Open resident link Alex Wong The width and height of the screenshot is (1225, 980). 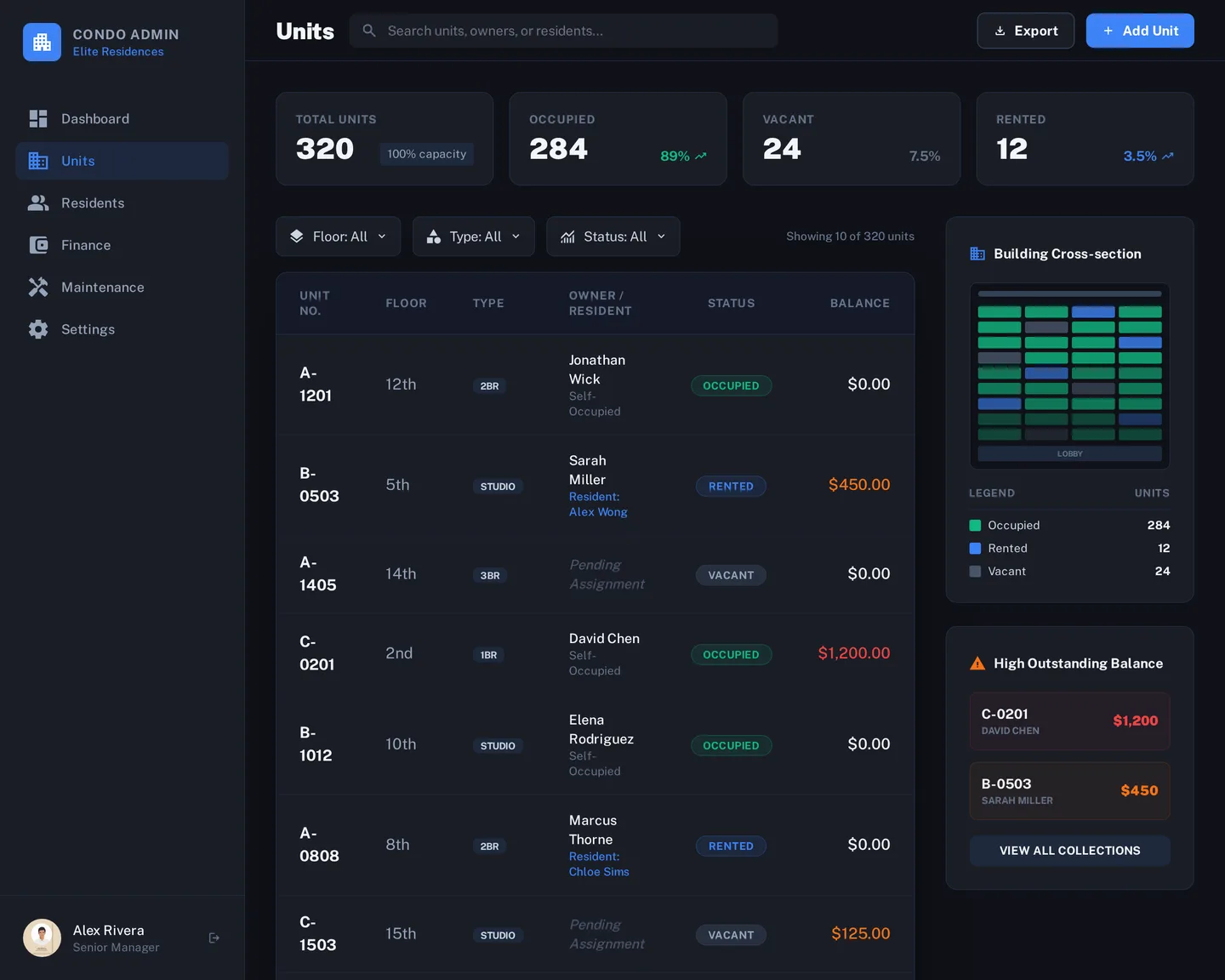(x=598, y=511)
